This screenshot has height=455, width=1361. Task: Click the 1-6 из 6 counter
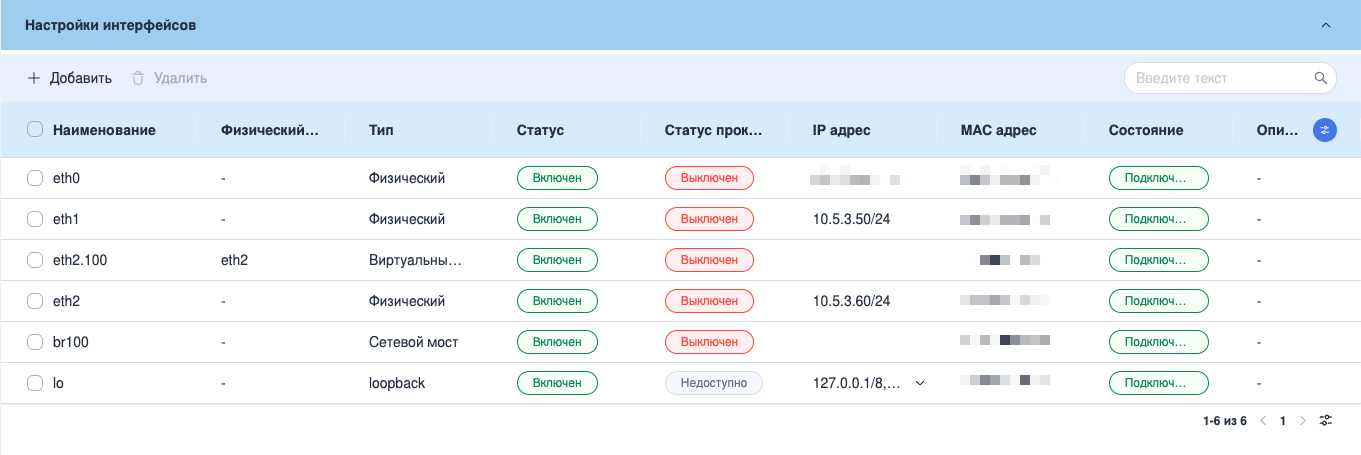pyautogui.click(x=1225, y=421)
